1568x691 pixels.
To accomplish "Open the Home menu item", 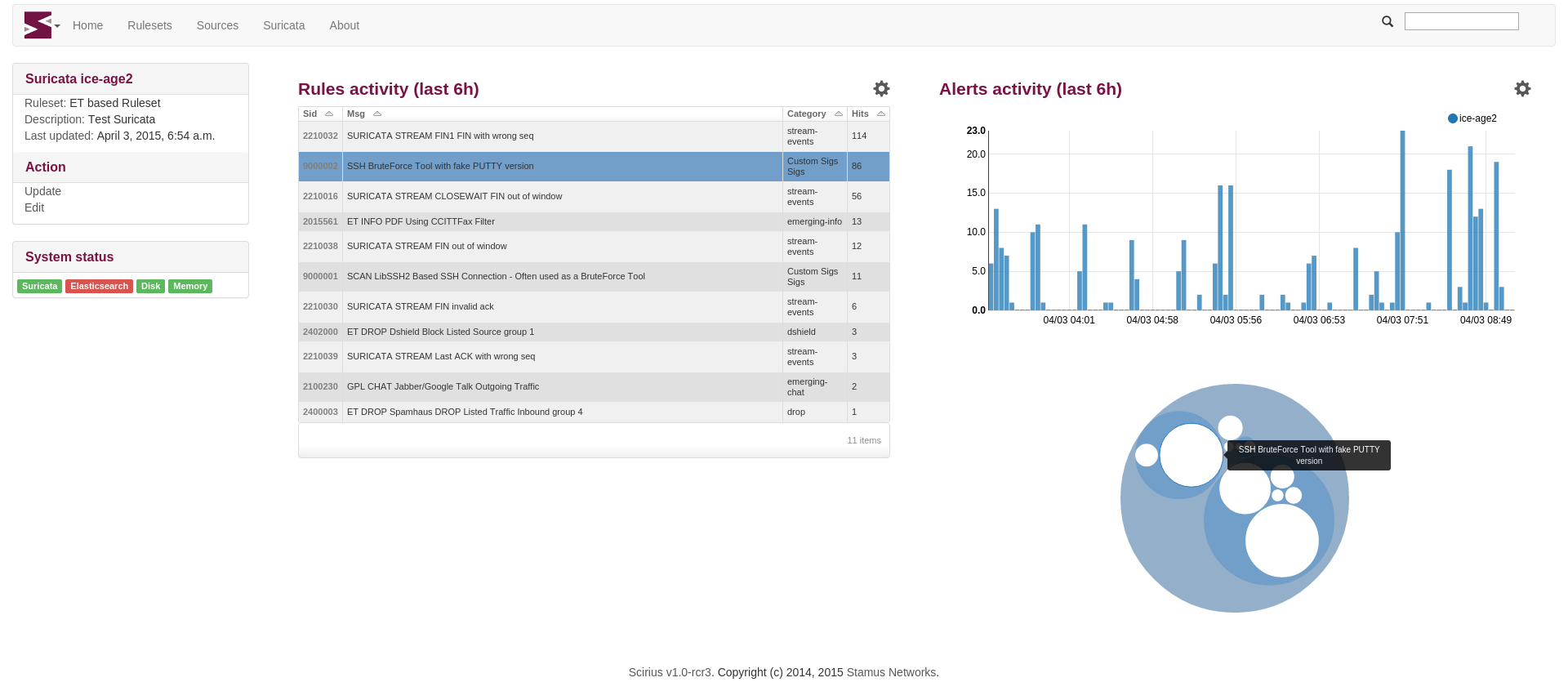I will coord(87,25).
